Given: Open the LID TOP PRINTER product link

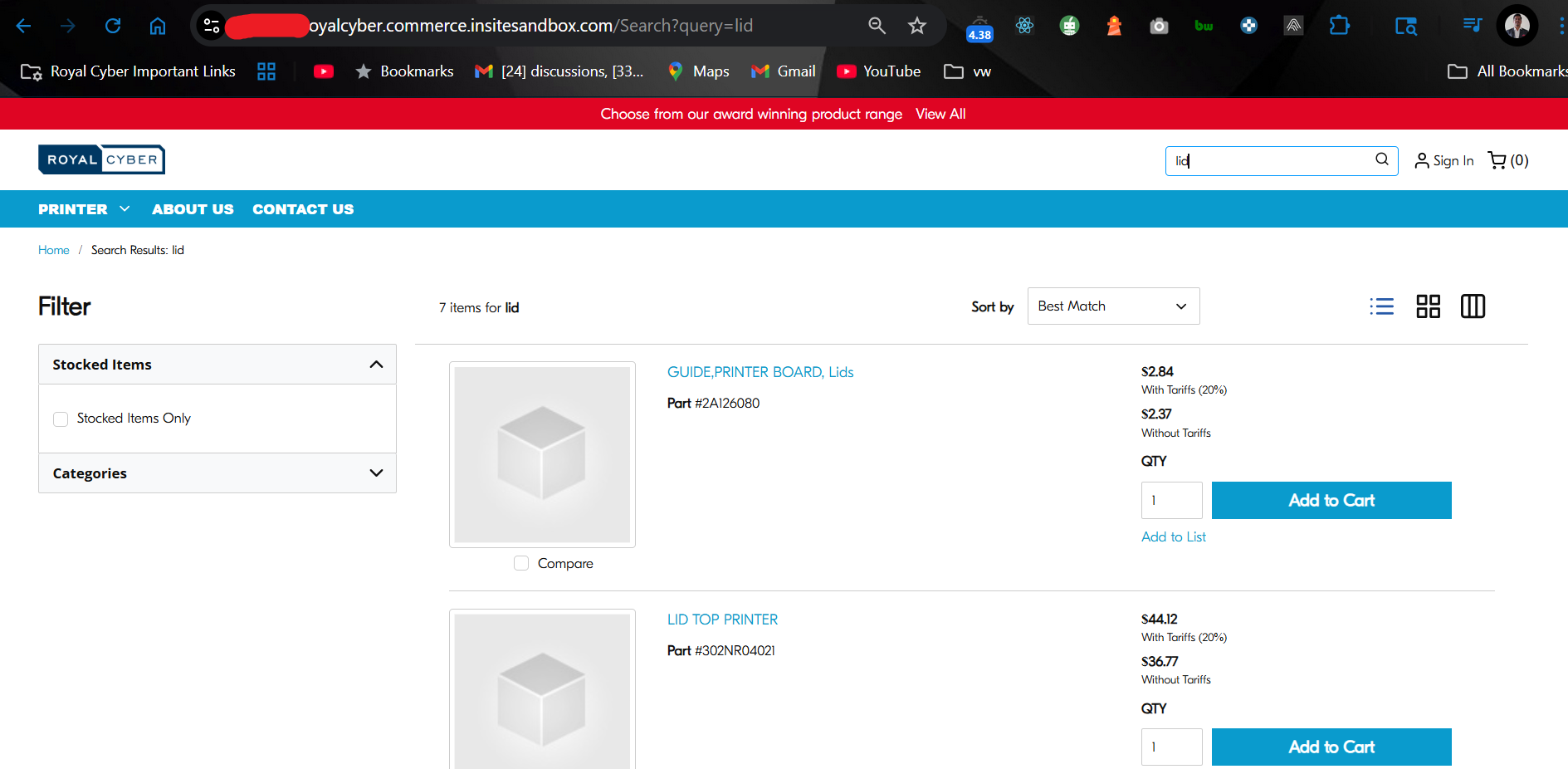Looking at the screenshot, I should click(x=722, y=620).
